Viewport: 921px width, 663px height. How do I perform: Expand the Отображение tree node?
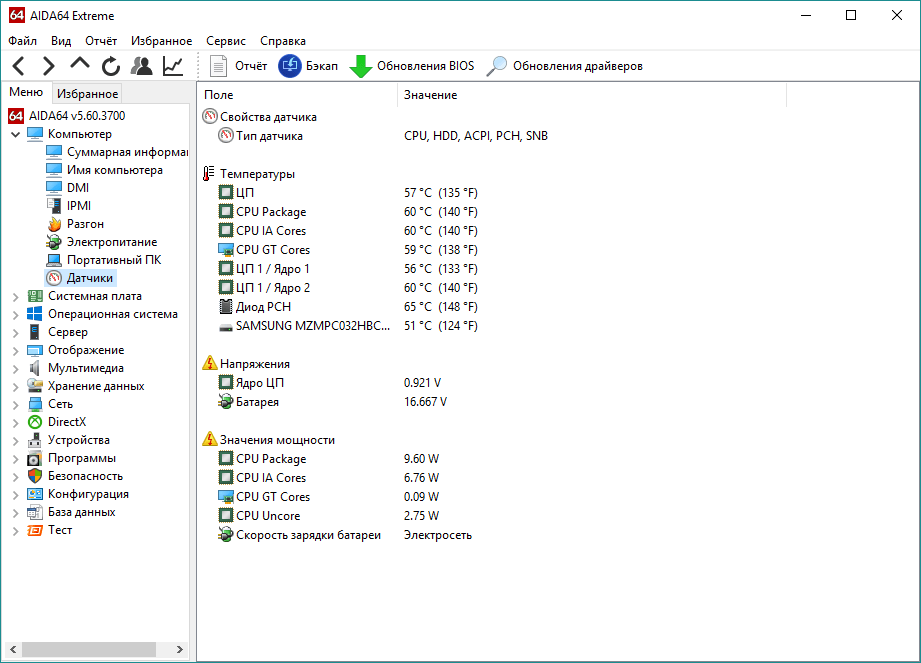15,351
